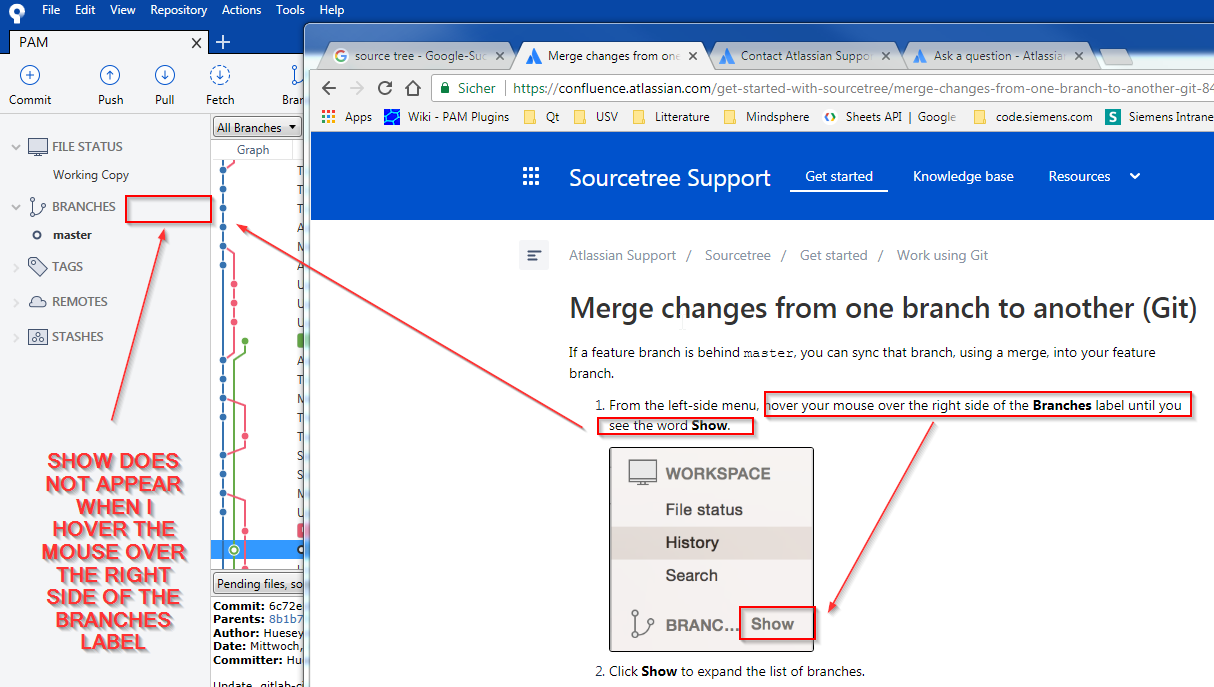Open the Atlassian app switcher grid icon
The width and height of the screenshot is (1214, 687).
pos(531,177)
